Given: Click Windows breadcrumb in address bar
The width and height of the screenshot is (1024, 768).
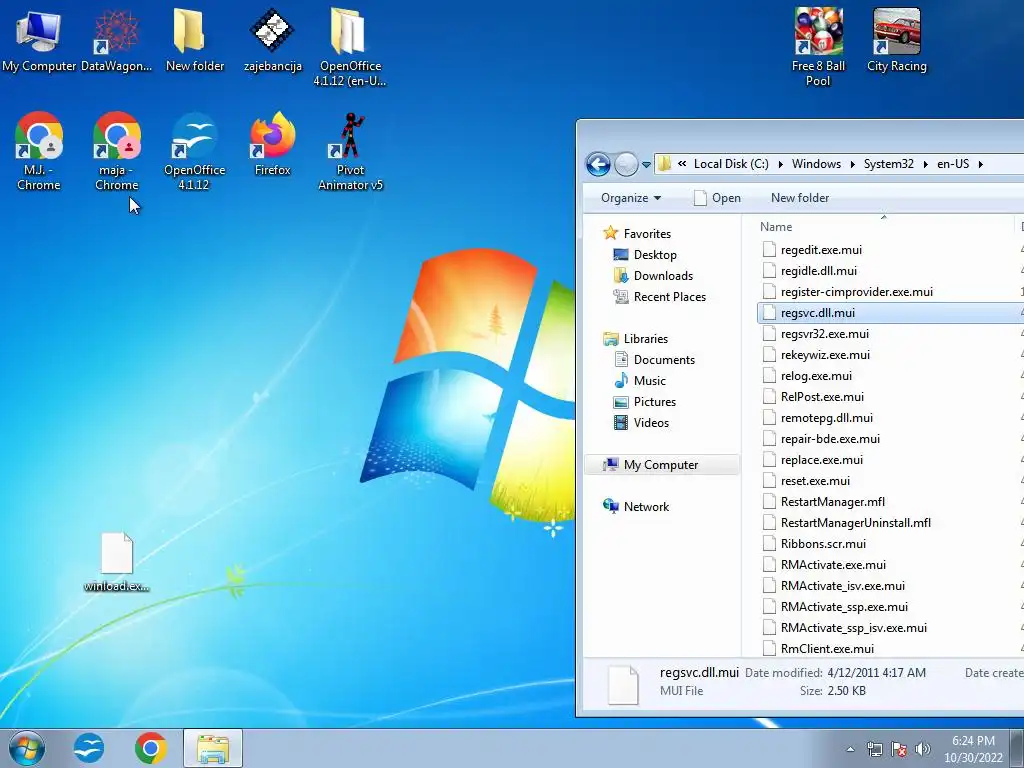Looking at the screenshot, I should tap(816, 164).
